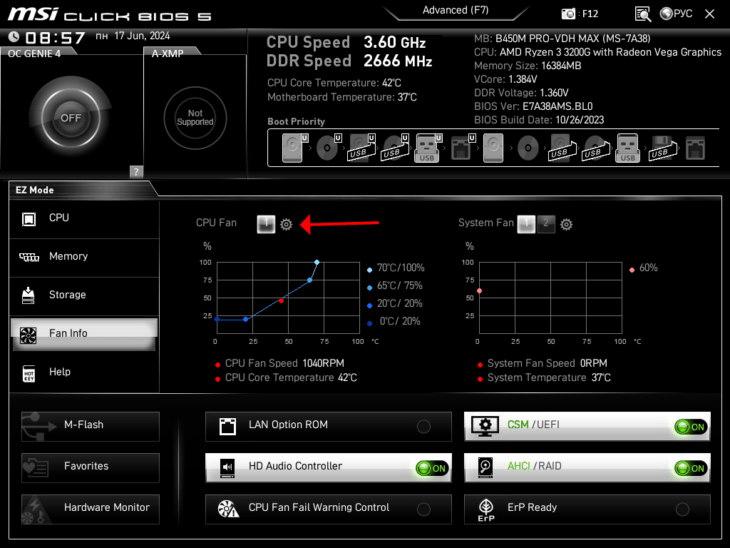The image size is (730, 548).
Task: Select CPU Fan 1 button
Action: (x=266, y=224)
